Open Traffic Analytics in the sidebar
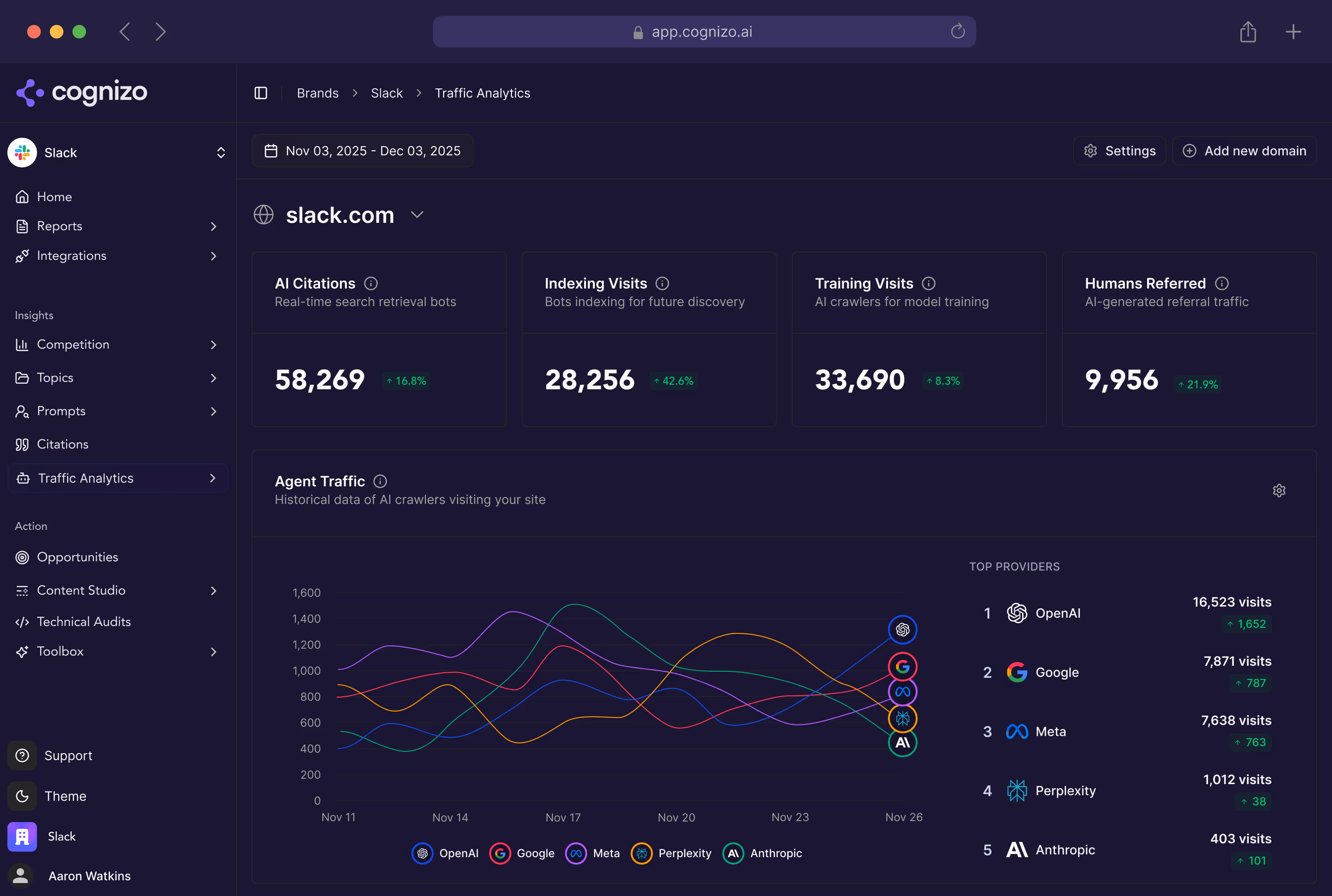 [85, 478]
